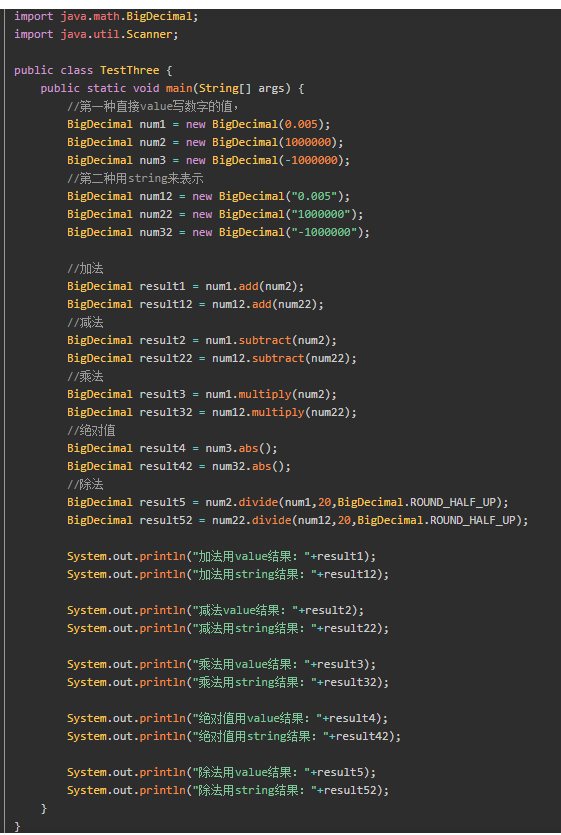The height and width of the screenshot is (835, 561).
Task: Click the println 绝对值用value结果 line
Action: click(227, 718)
